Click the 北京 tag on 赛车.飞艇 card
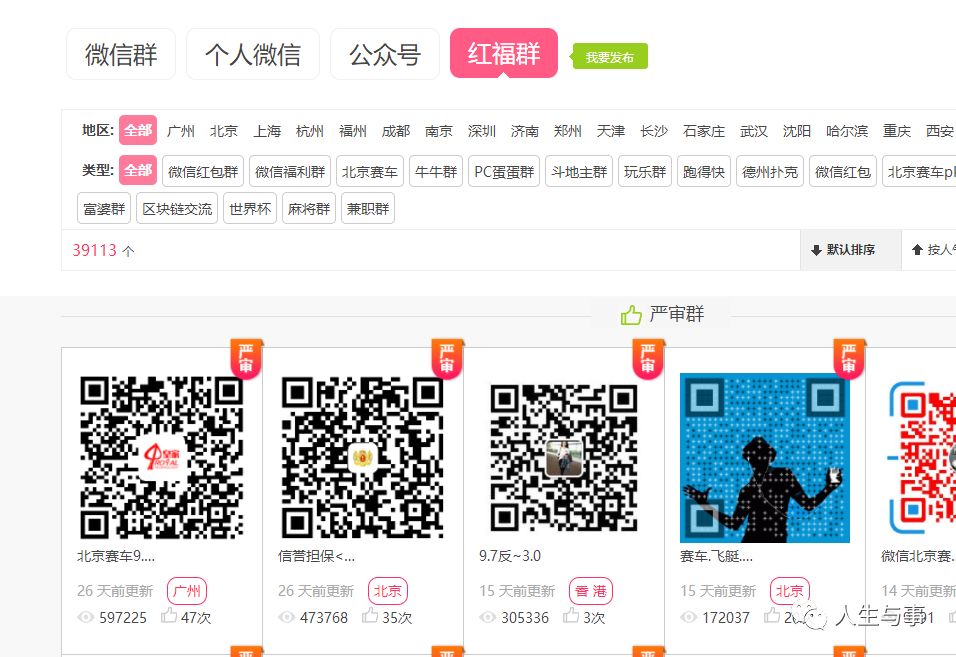 pyautogui.click(x=790, y=591)
